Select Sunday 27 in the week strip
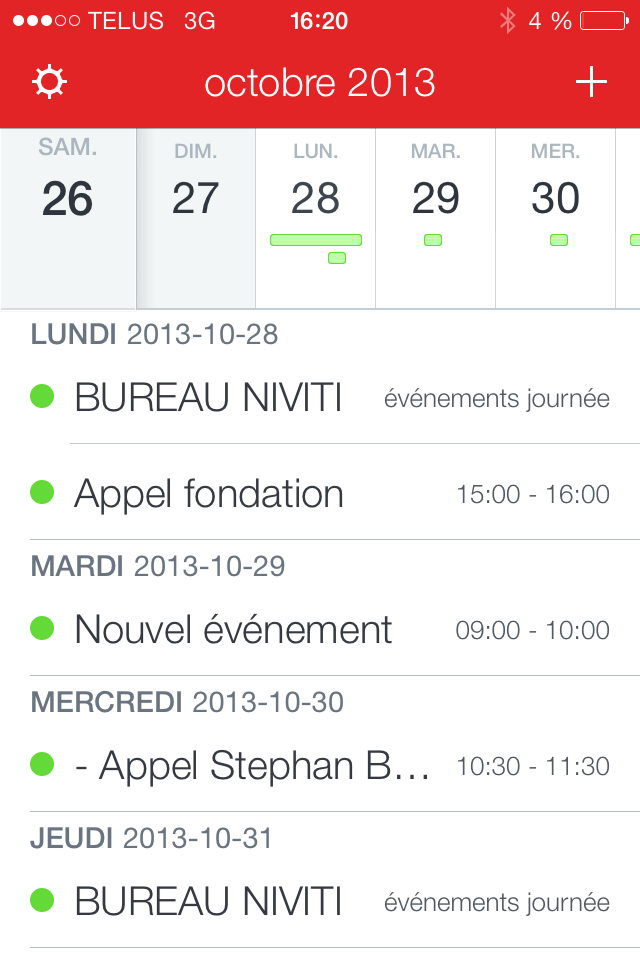The height and width of the screenshot is (960, 640). coord(196,219)
